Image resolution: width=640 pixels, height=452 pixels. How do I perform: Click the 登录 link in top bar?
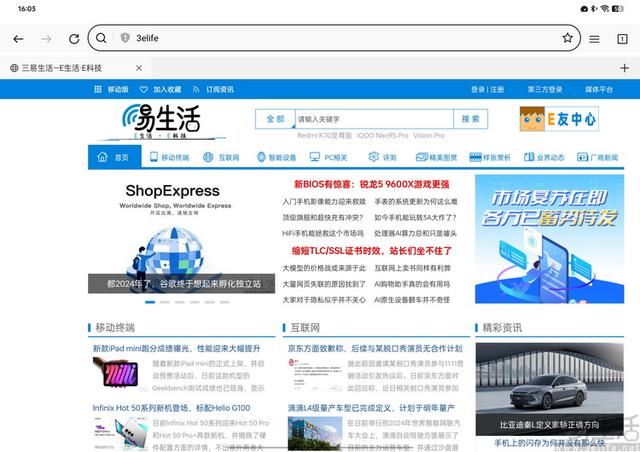tap(477, 89)
